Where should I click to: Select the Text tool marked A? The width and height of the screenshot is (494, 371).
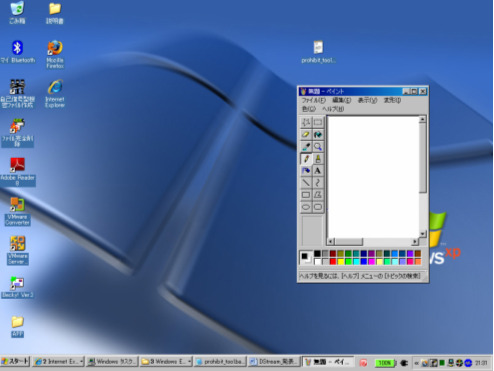(318, 171)
